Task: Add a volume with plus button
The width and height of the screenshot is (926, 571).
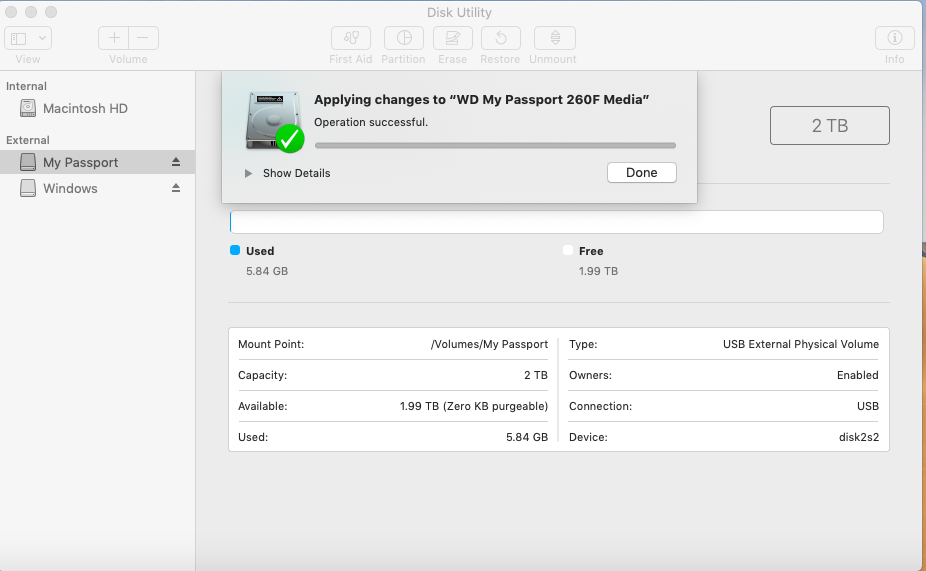Action: coord(113,38)
